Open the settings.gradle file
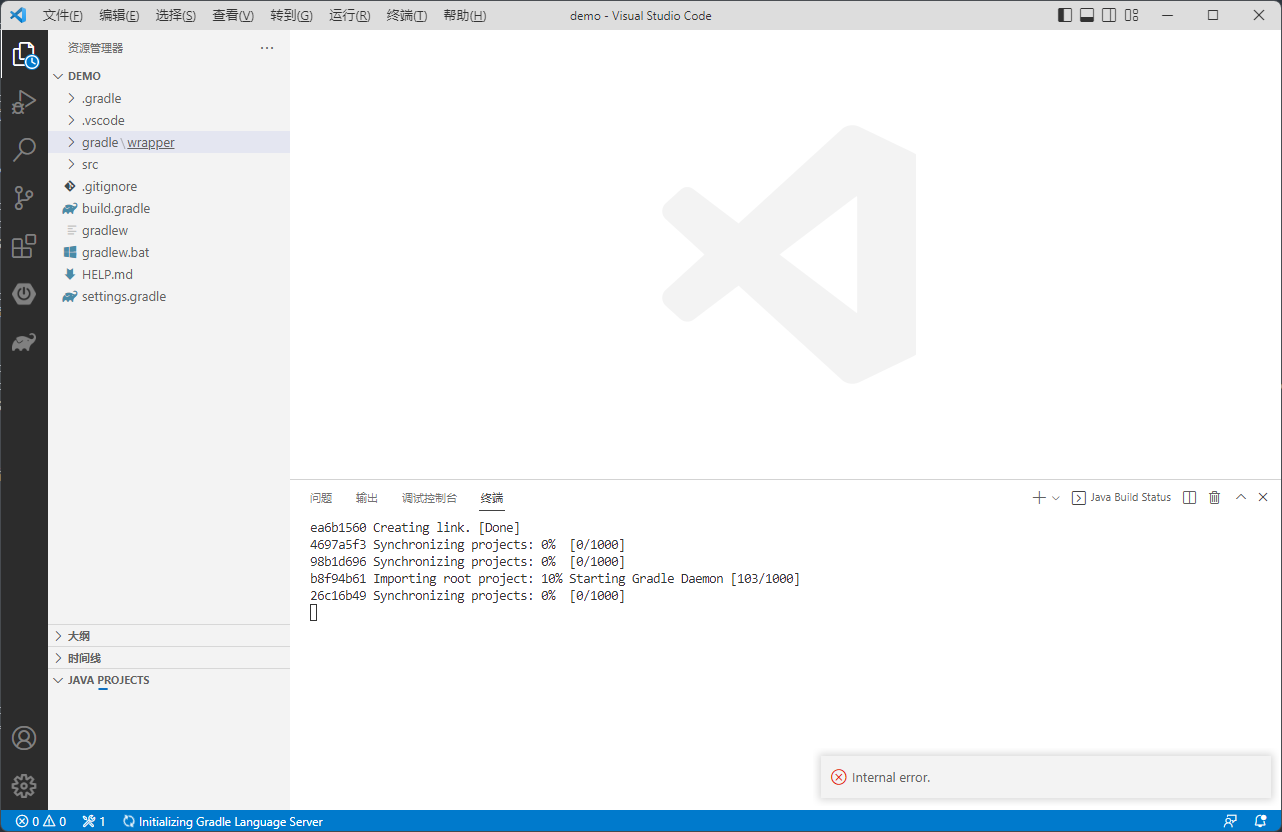 click(169, 296)
